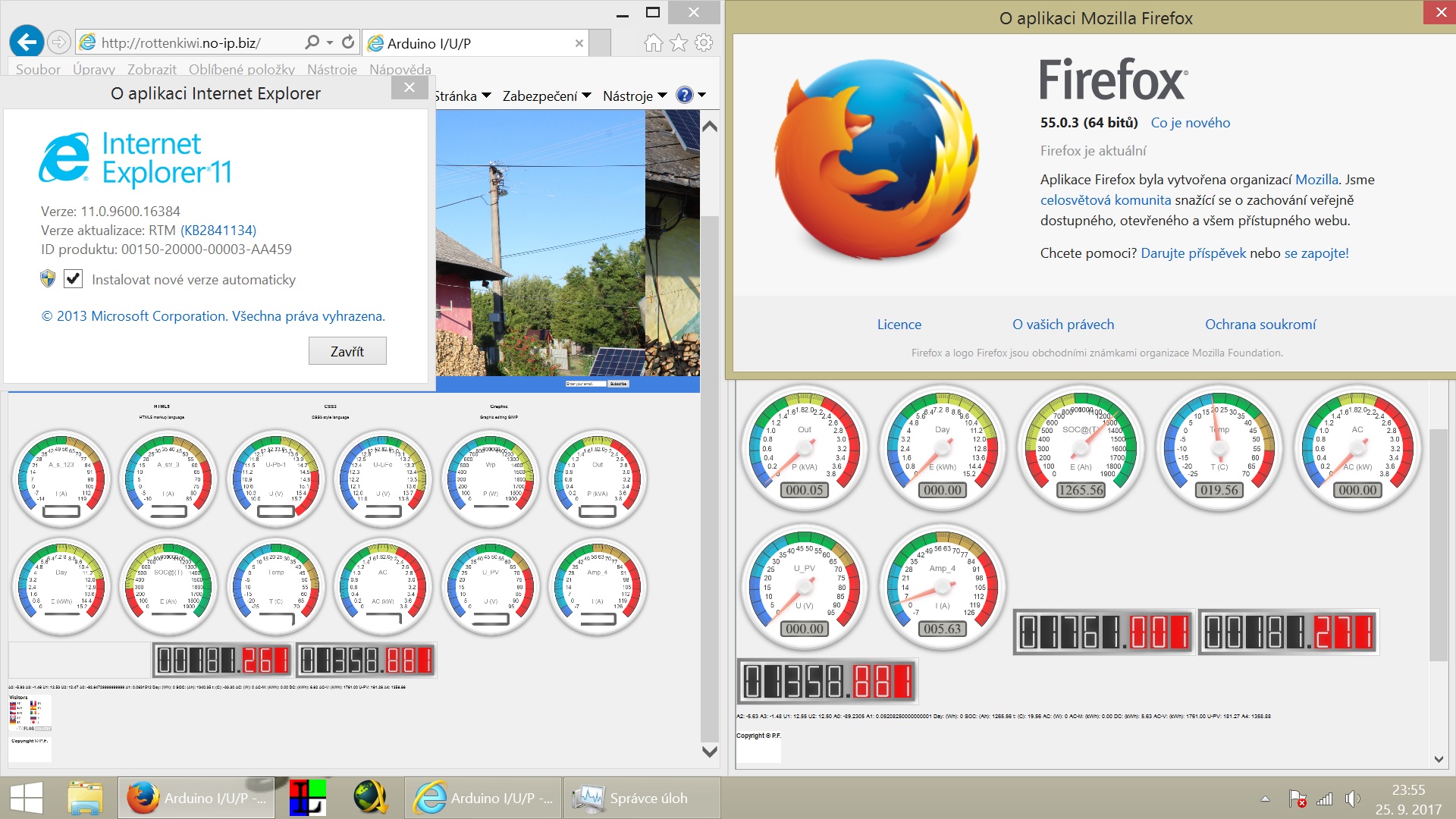This screenshot has width=1456, height=819.
Task: Click the Ochrana soukromí link
Action: tap(1260, 325)
